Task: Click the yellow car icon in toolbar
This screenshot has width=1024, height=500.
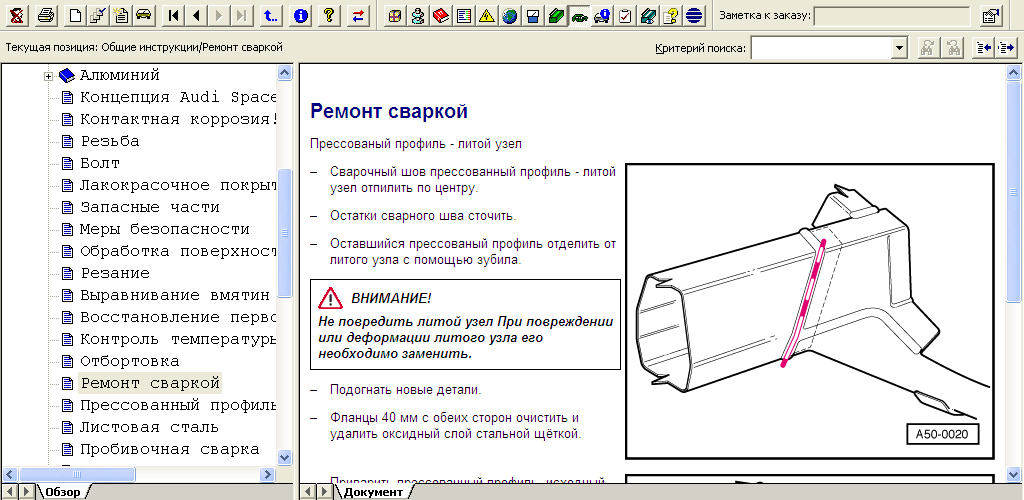Action: 144,15
